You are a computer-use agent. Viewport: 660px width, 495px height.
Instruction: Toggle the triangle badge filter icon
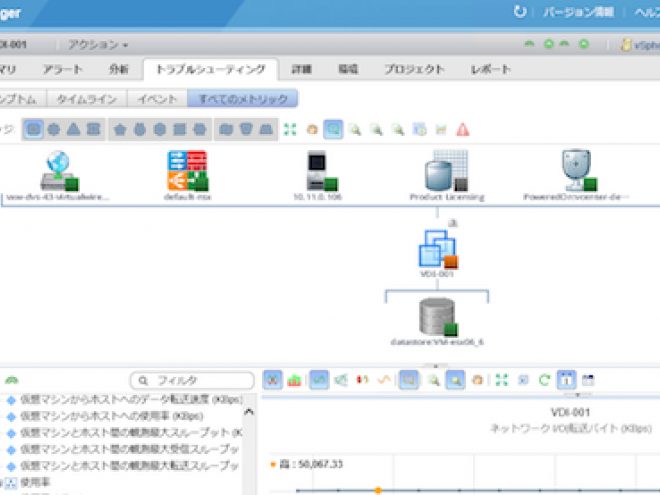pyautogui.click(x=74, y=129)
